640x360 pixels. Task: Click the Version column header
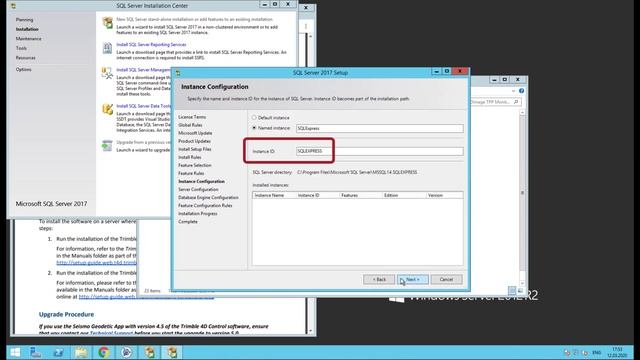[444, 196]
